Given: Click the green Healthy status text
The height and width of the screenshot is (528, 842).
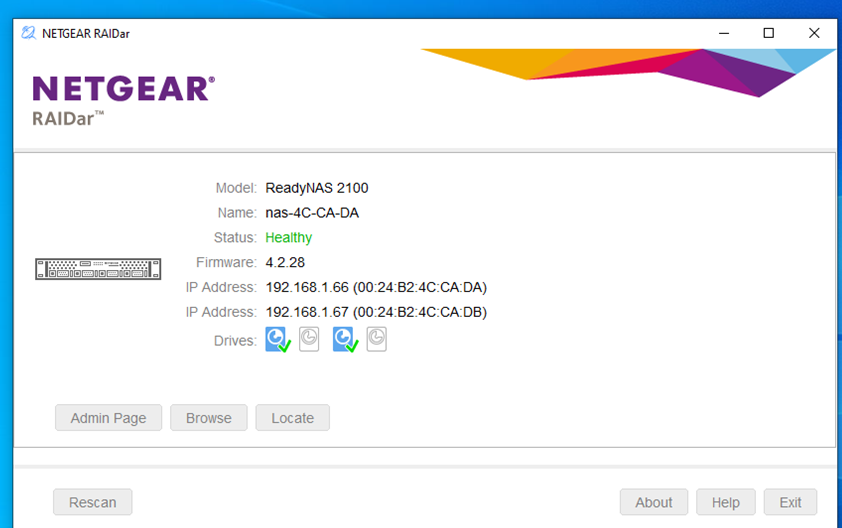Looking at the screenshot, I should point(289,237).
